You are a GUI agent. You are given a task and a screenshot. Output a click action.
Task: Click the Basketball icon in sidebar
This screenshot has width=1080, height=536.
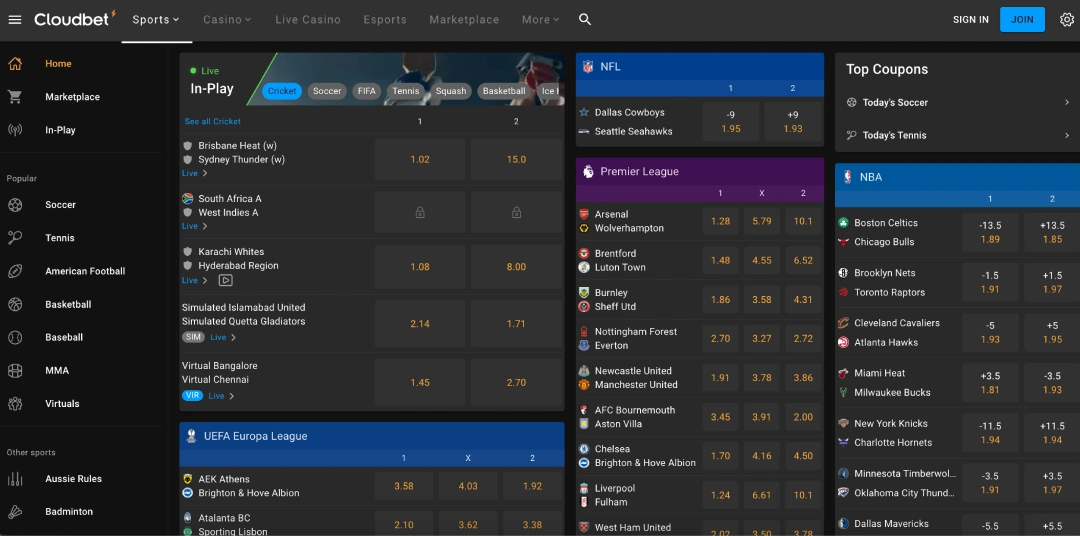pyautogui.click(x=14, y=304)
